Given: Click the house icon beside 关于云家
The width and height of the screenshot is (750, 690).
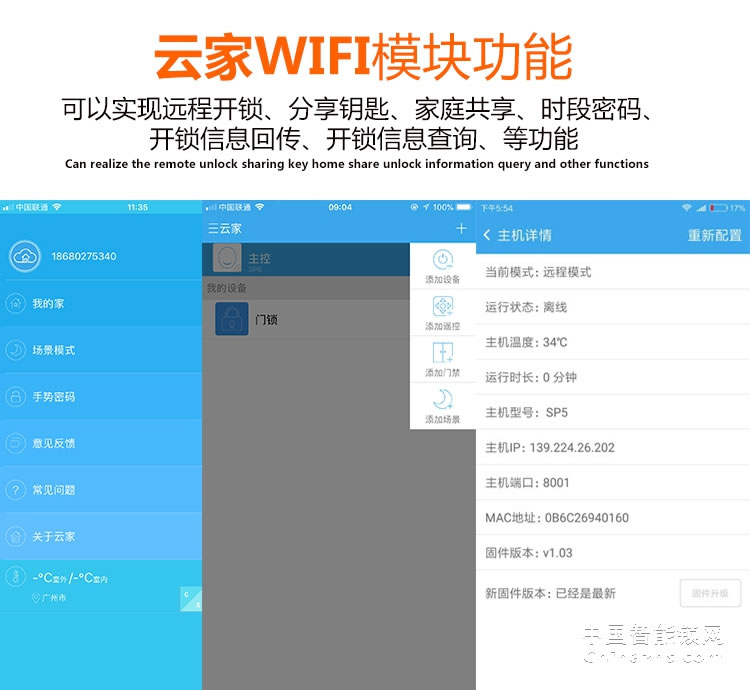Looking at the screenshot, I should point(16,537).
